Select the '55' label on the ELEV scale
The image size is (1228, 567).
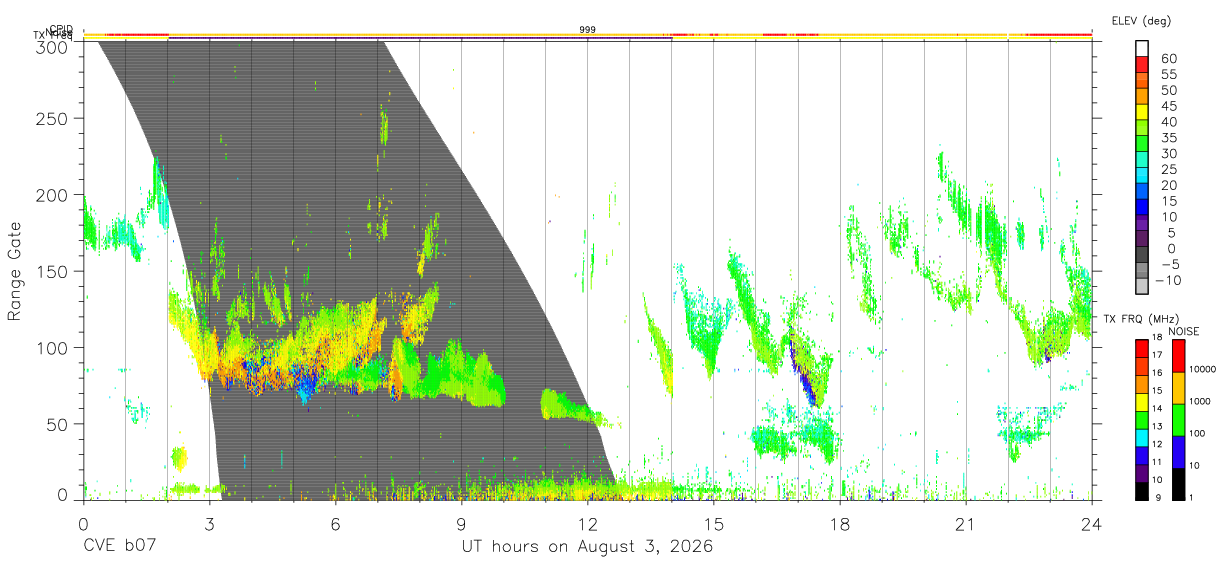(1167, 75)
